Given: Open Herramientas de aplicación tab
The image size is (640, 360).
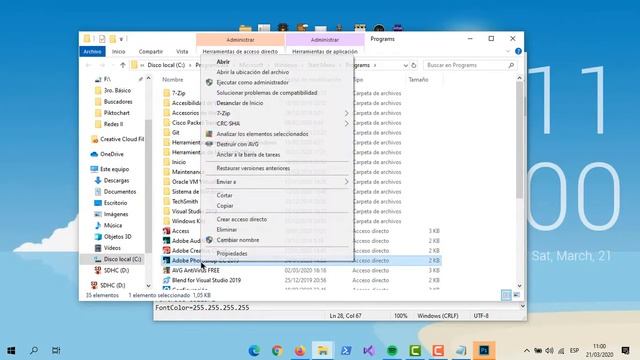Looking at the screenshot, I should pos(324,51).
